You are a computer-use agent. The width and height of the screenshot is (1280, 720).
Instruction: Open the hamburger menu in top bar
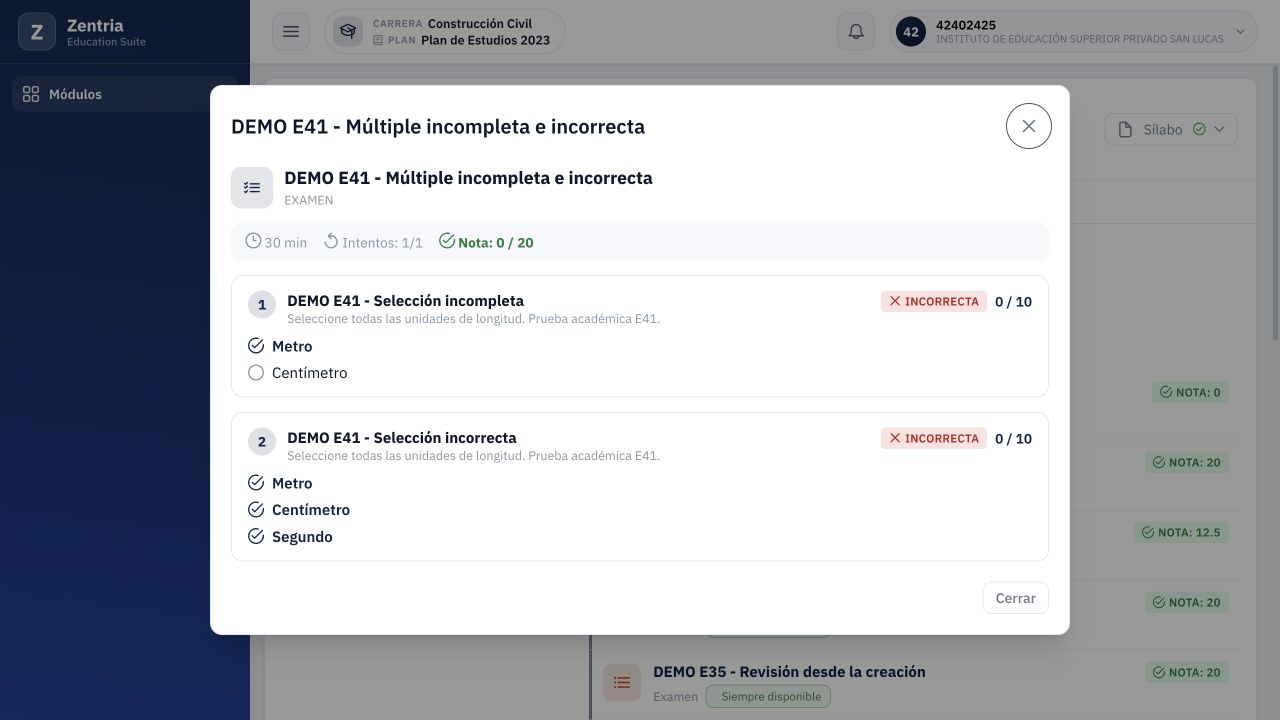click(291, 32)
